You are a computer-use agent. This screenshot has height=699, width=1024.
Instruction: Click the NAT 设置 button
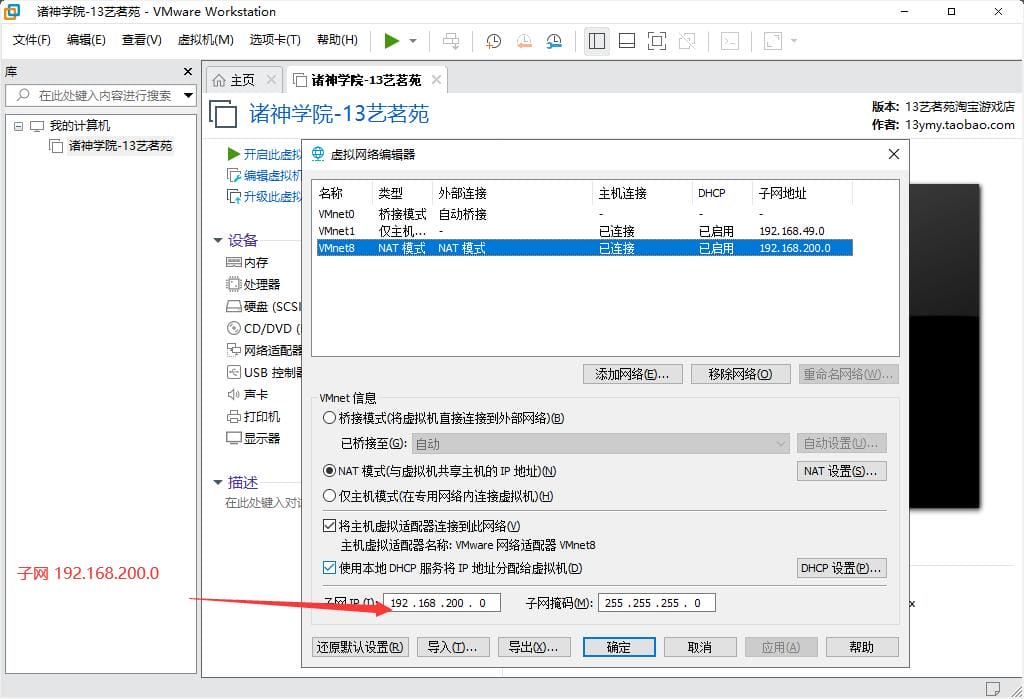[841, 471]
